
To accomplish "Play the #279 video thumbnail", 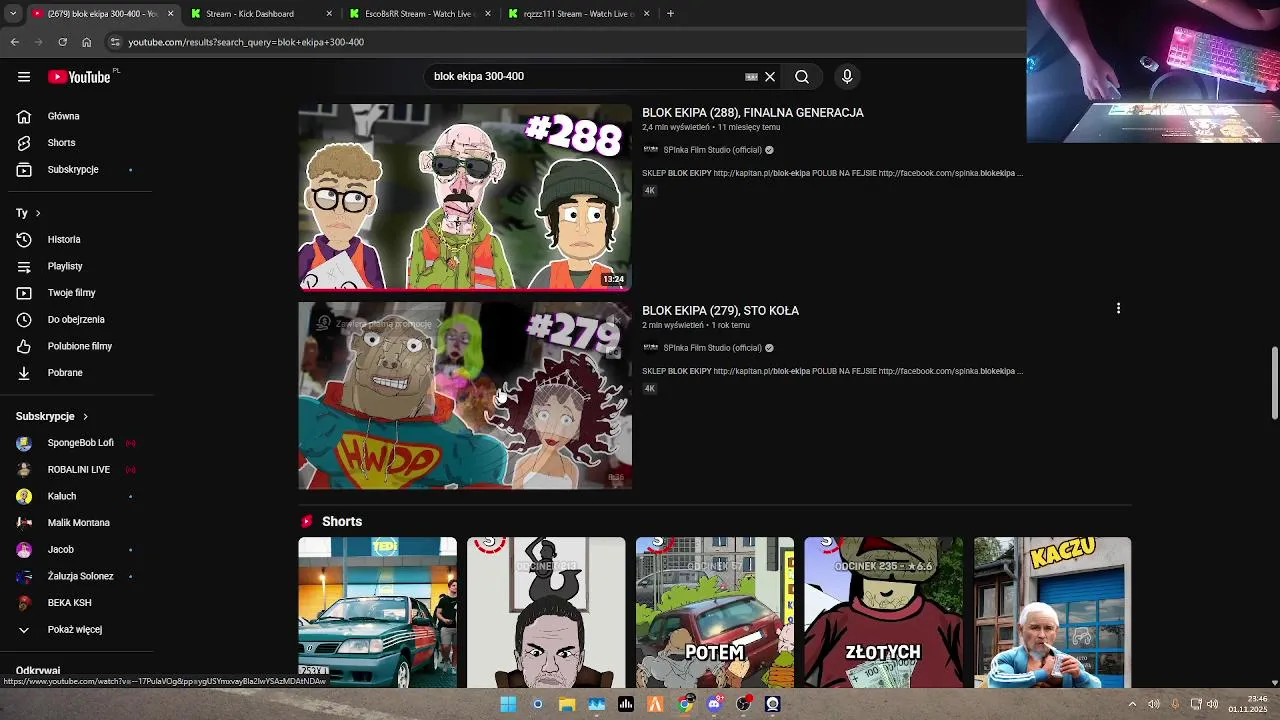I will (465, 396).
